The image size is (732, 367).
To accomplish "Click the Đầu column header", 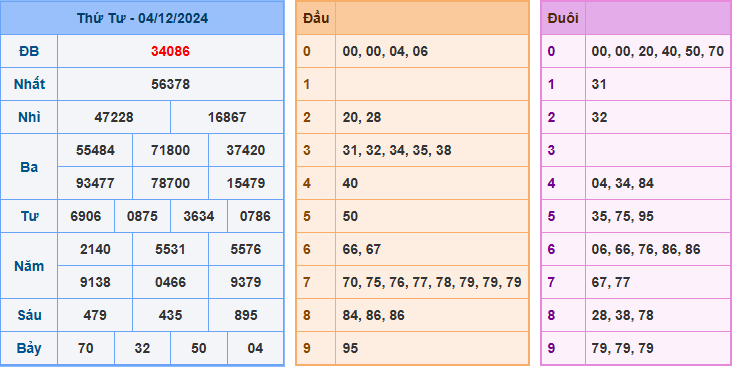I will click(316, 18).
